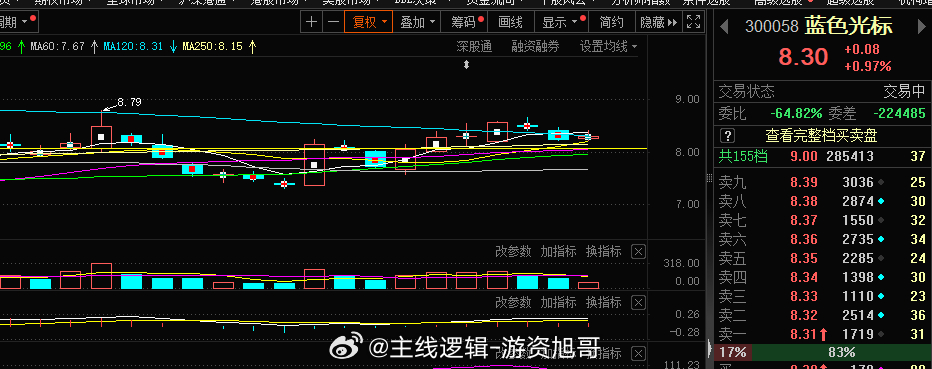Click the 深股通 label
932x369 pixels.
point(474,46)
